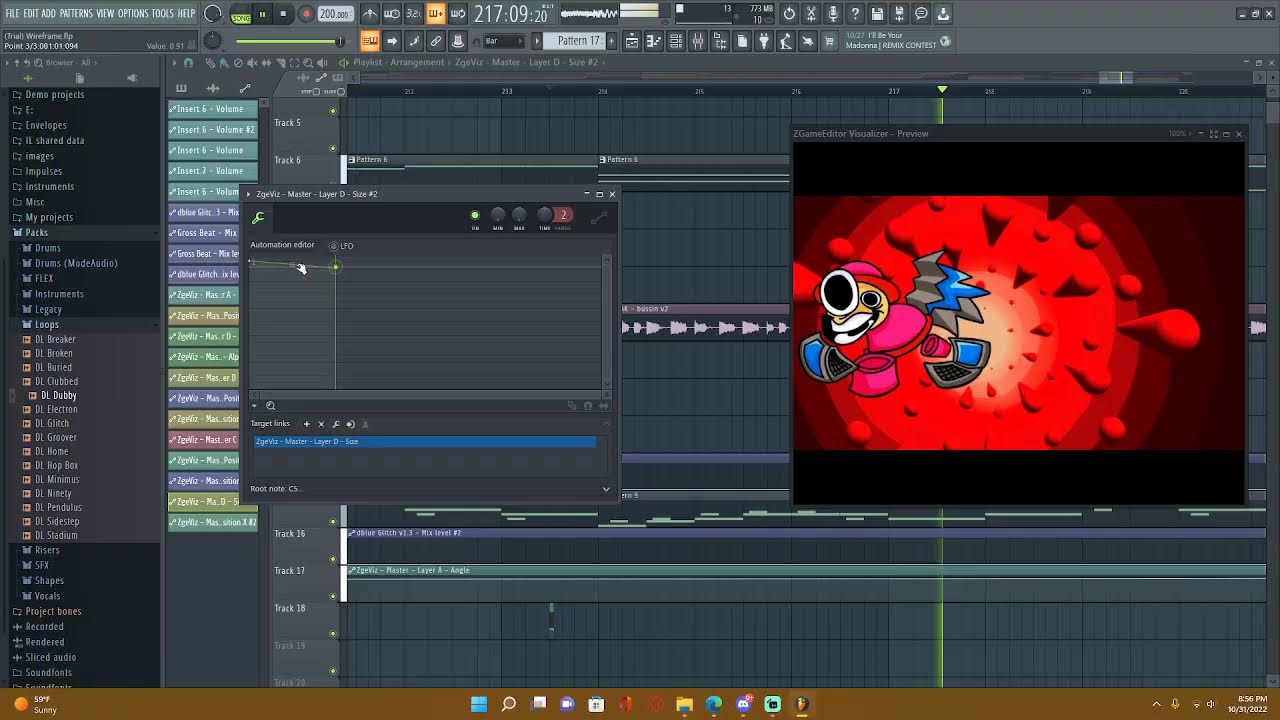Open the Bar snap dropdown
This screenshot has height=720, width=1280.
(x=504, y=41)
